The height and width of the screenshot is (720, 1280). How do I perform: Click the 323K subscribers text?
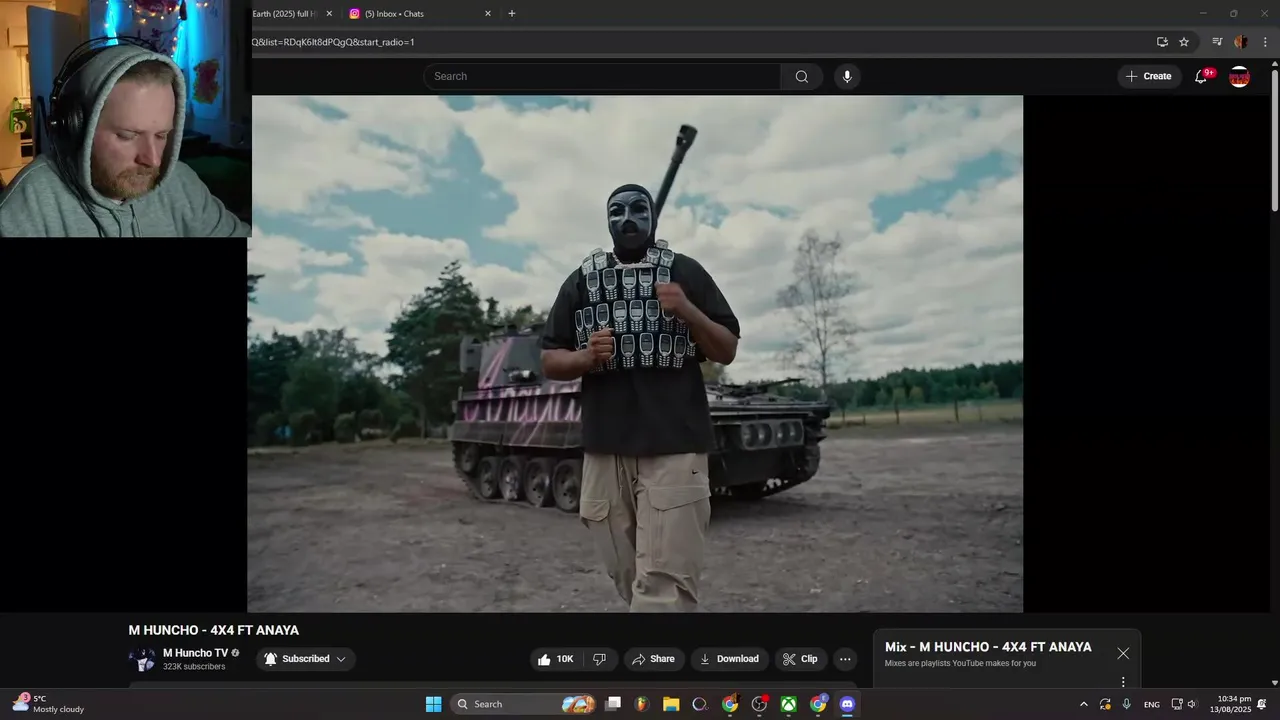click(x=194, y=667)
